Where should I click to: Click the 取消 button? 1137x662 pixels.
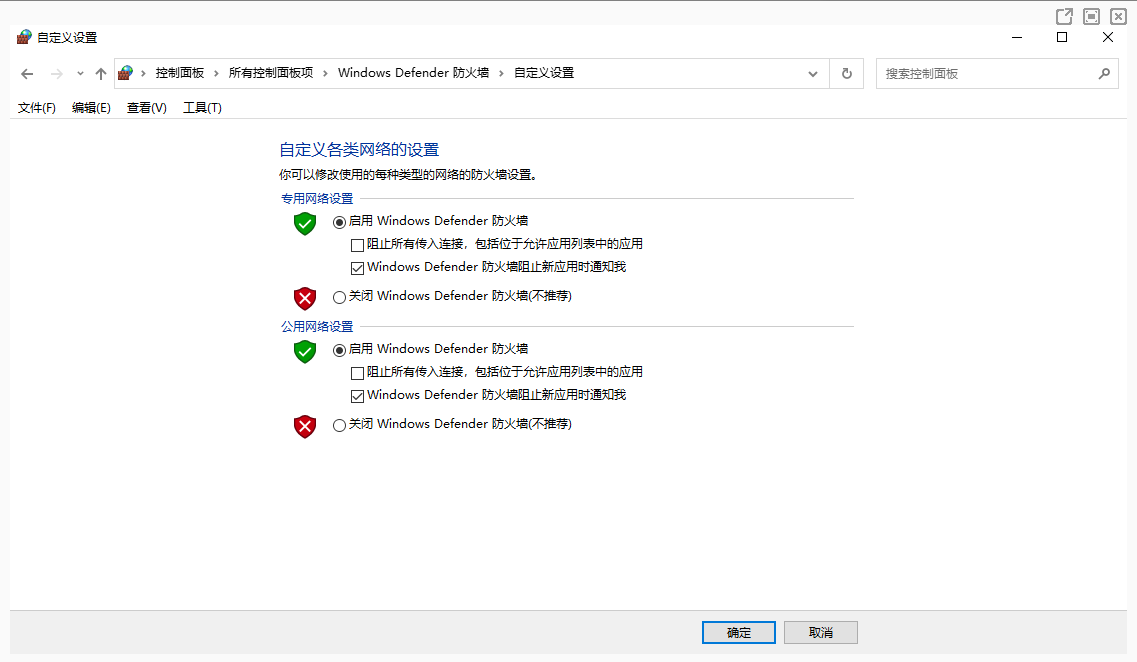pos(820,632)
